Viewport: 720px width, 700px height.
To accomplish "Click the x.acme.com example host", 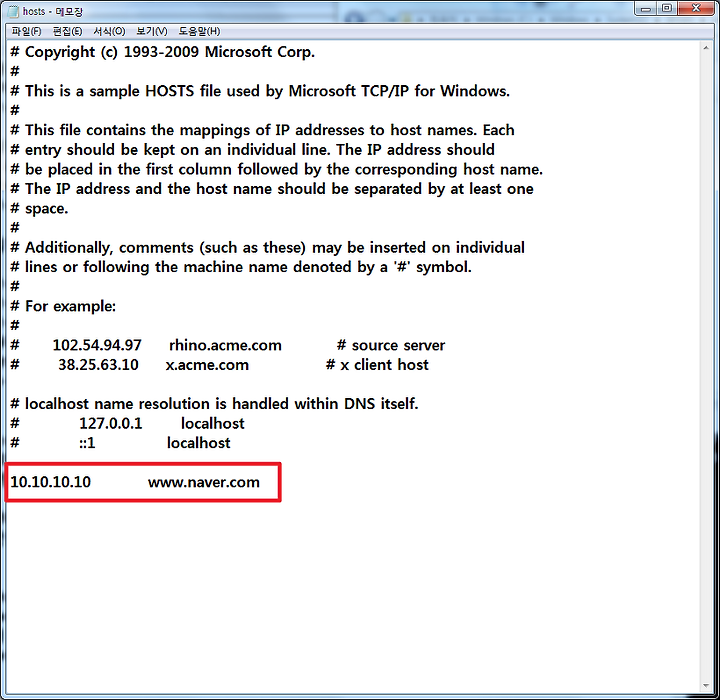I will [x=207, y=365].
